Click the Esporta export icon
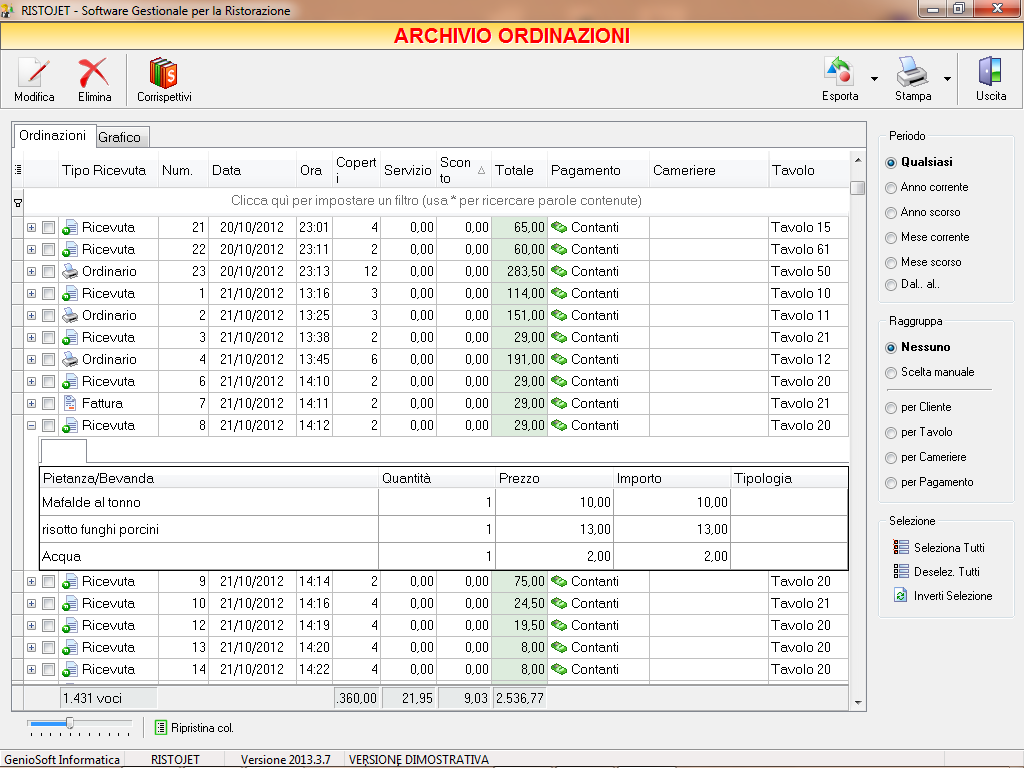 click(x=840, y=72)
